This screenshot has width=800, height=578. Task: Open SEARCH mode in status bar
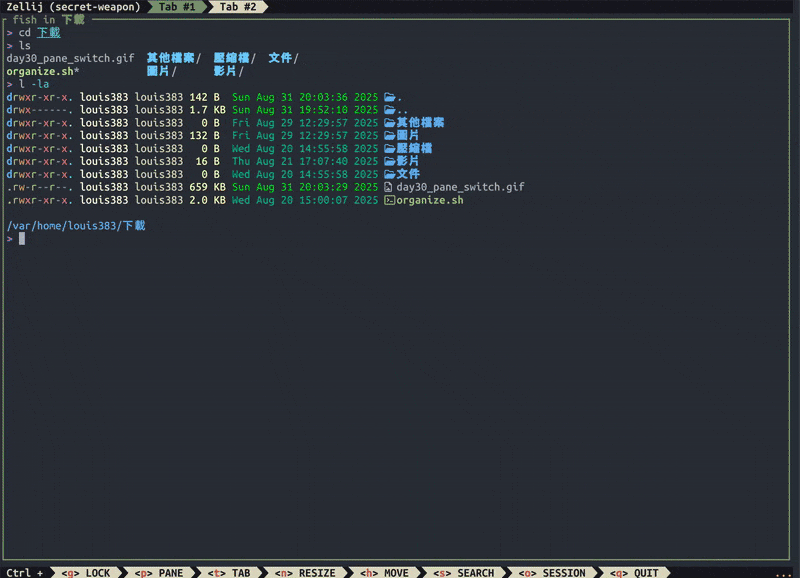tap(463, 572)
